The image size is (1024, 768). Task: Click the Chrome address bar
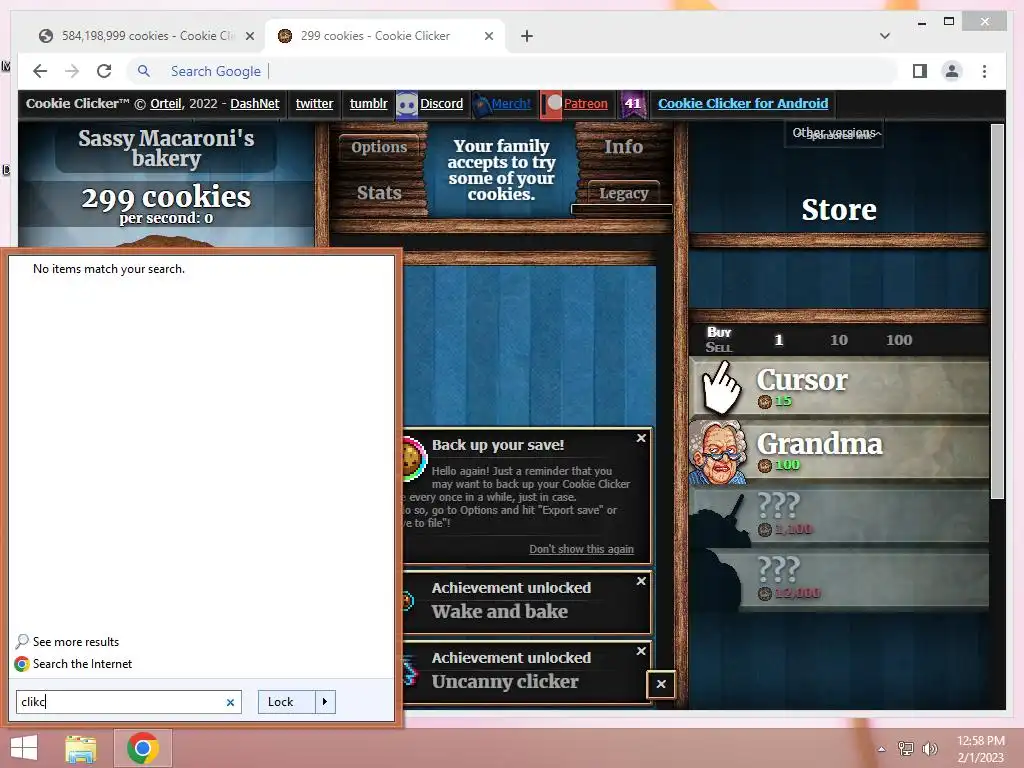(x=513, y=71)
